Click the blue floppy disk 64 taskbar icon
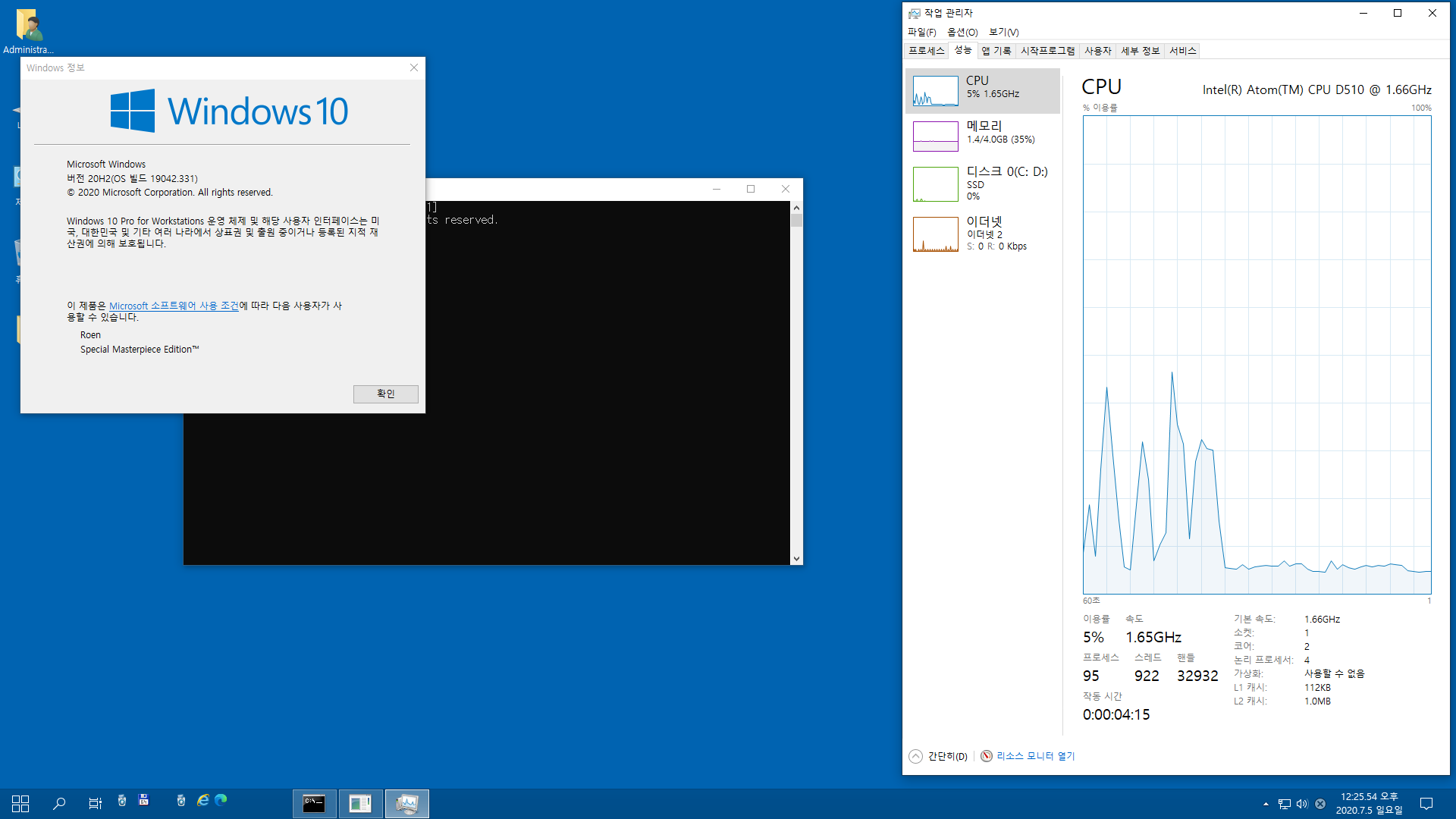Image resolution: width=1456 pixels, height=819 pixels. [x=143, y=800]
